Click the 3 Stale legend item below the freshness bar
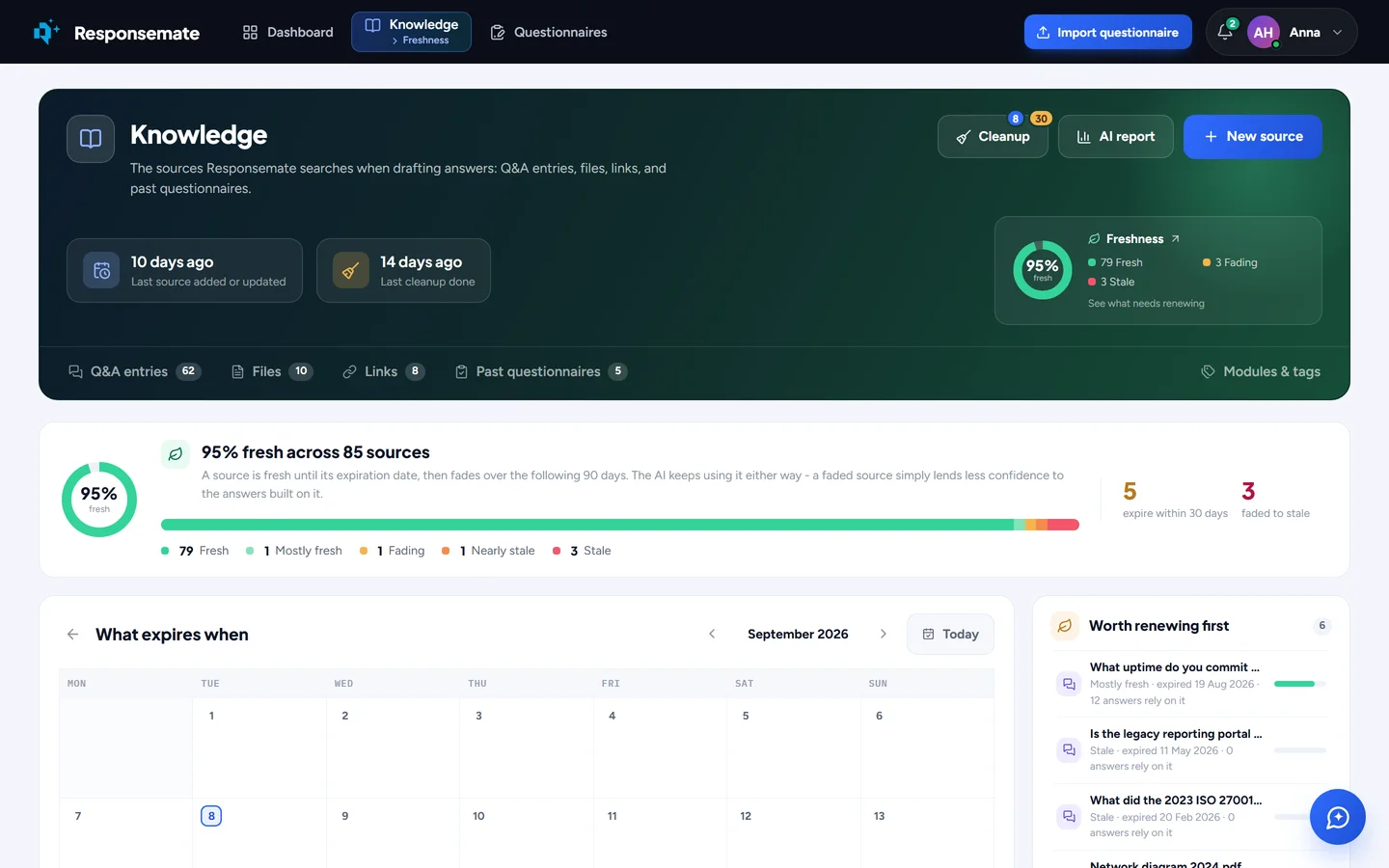 tap(582, 551)
